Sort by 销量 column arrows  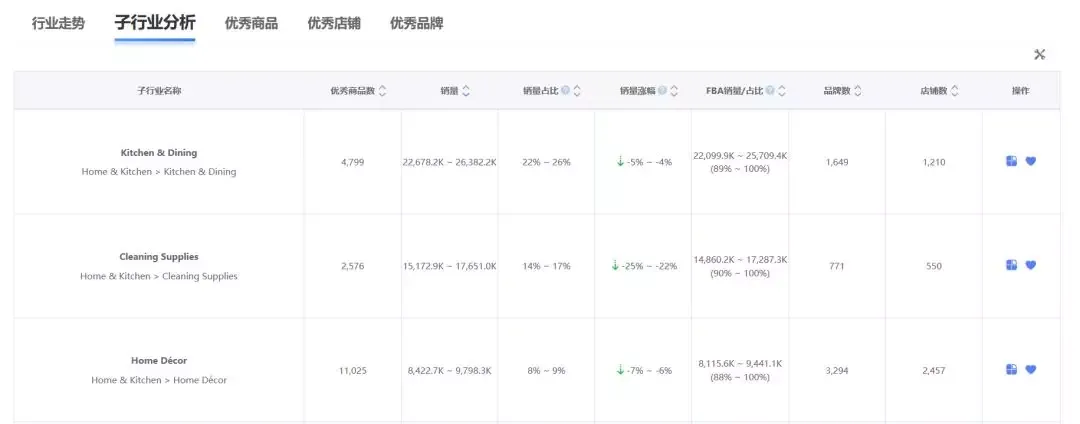tap(466, 91)
